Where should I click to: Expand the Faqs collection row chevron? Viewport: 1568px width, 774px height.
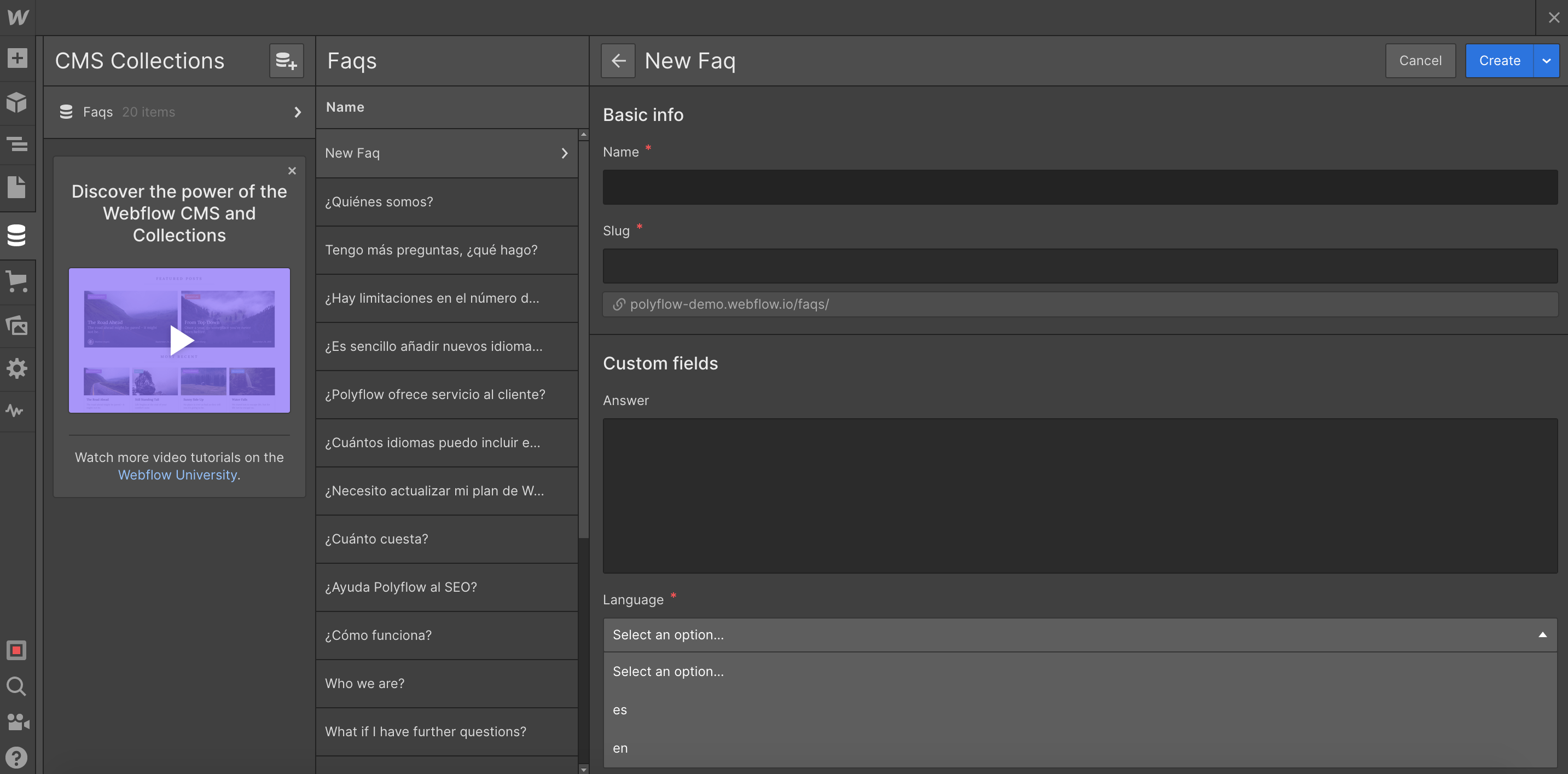(x=298, y=112)
